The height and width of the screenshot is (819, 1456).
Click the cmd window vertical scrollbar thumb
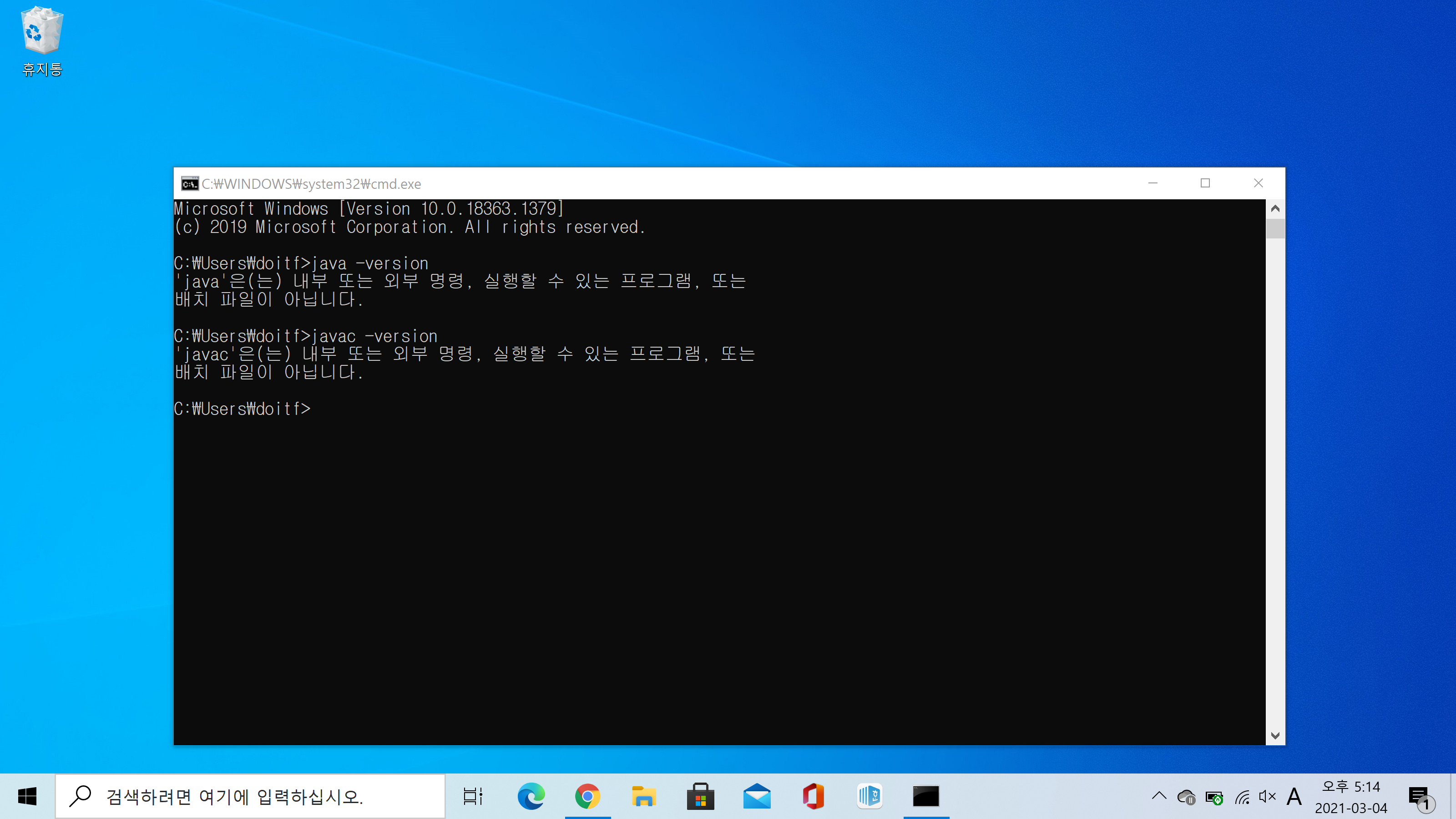tap(1275, 228)
